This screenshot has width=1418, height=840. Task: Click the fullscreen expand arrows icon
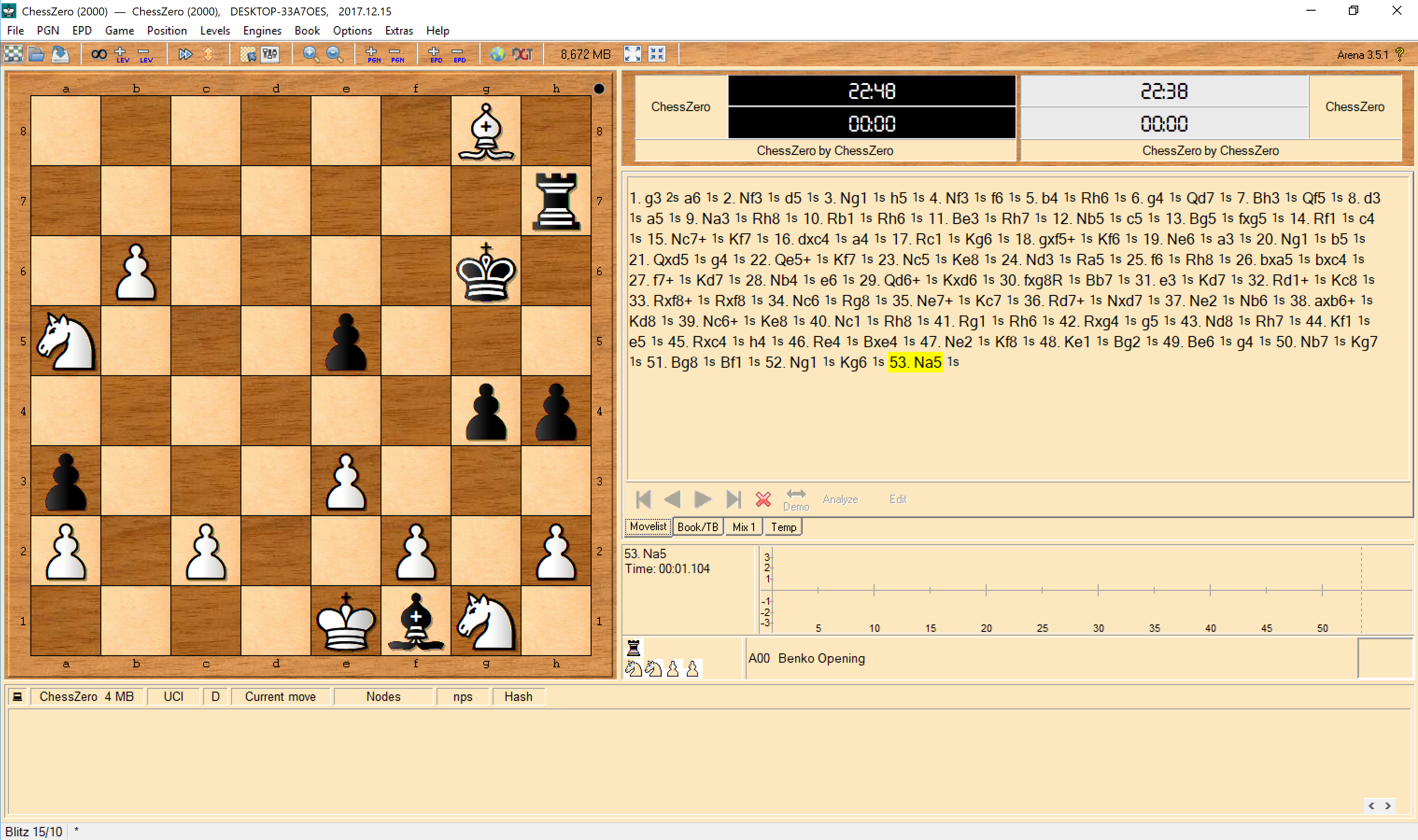coord(632,54)
